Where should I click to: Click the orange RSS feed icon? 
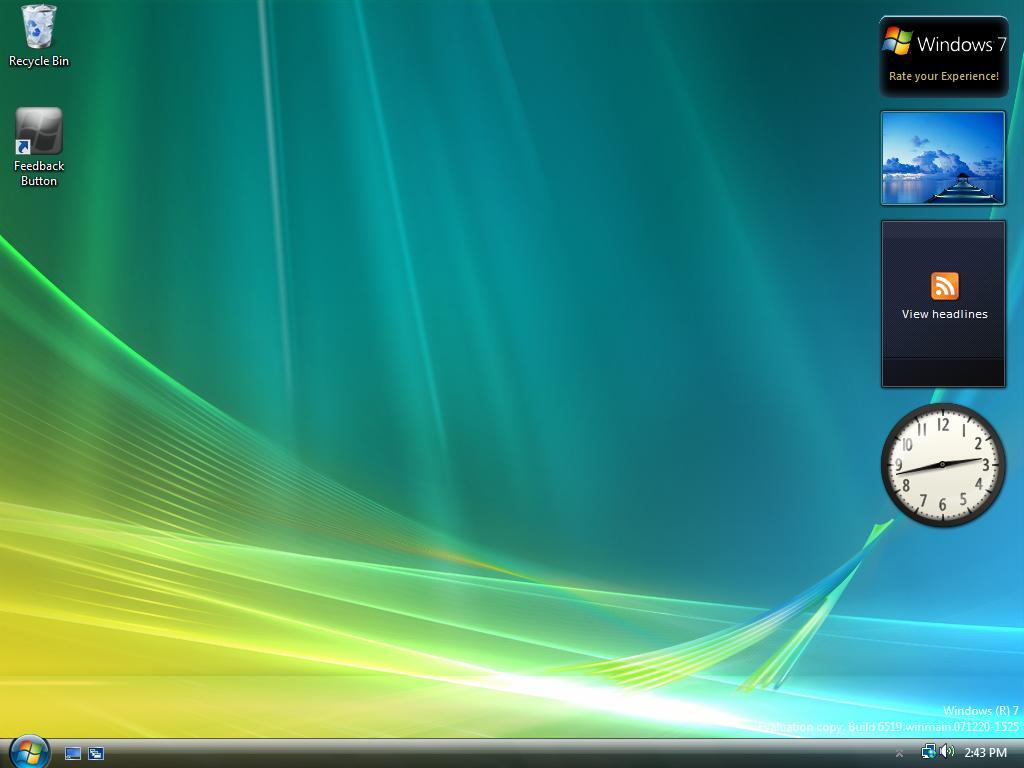coord(944,286)
